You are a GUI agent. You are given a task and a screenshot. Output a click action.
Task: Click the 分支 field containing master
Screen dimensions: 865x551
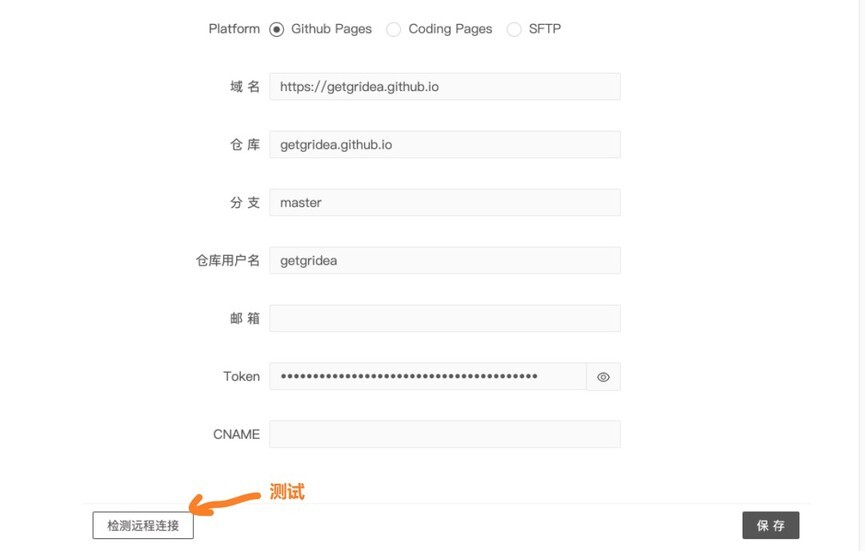(x=445, y=202)
